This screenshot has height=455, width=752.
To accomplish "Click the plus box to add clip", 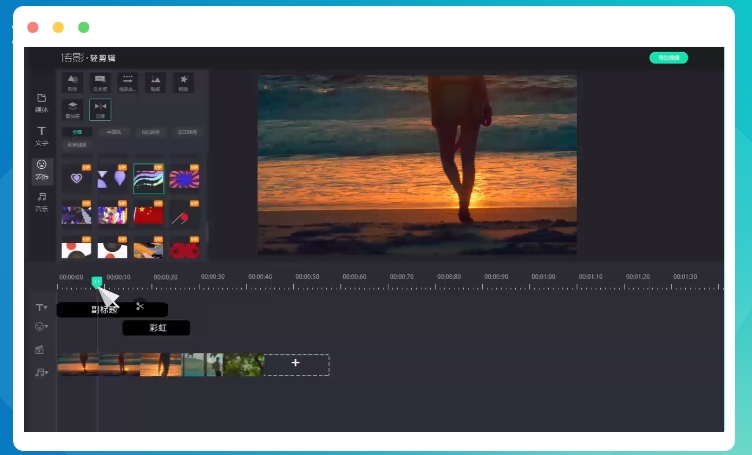I will click(296, 364).
